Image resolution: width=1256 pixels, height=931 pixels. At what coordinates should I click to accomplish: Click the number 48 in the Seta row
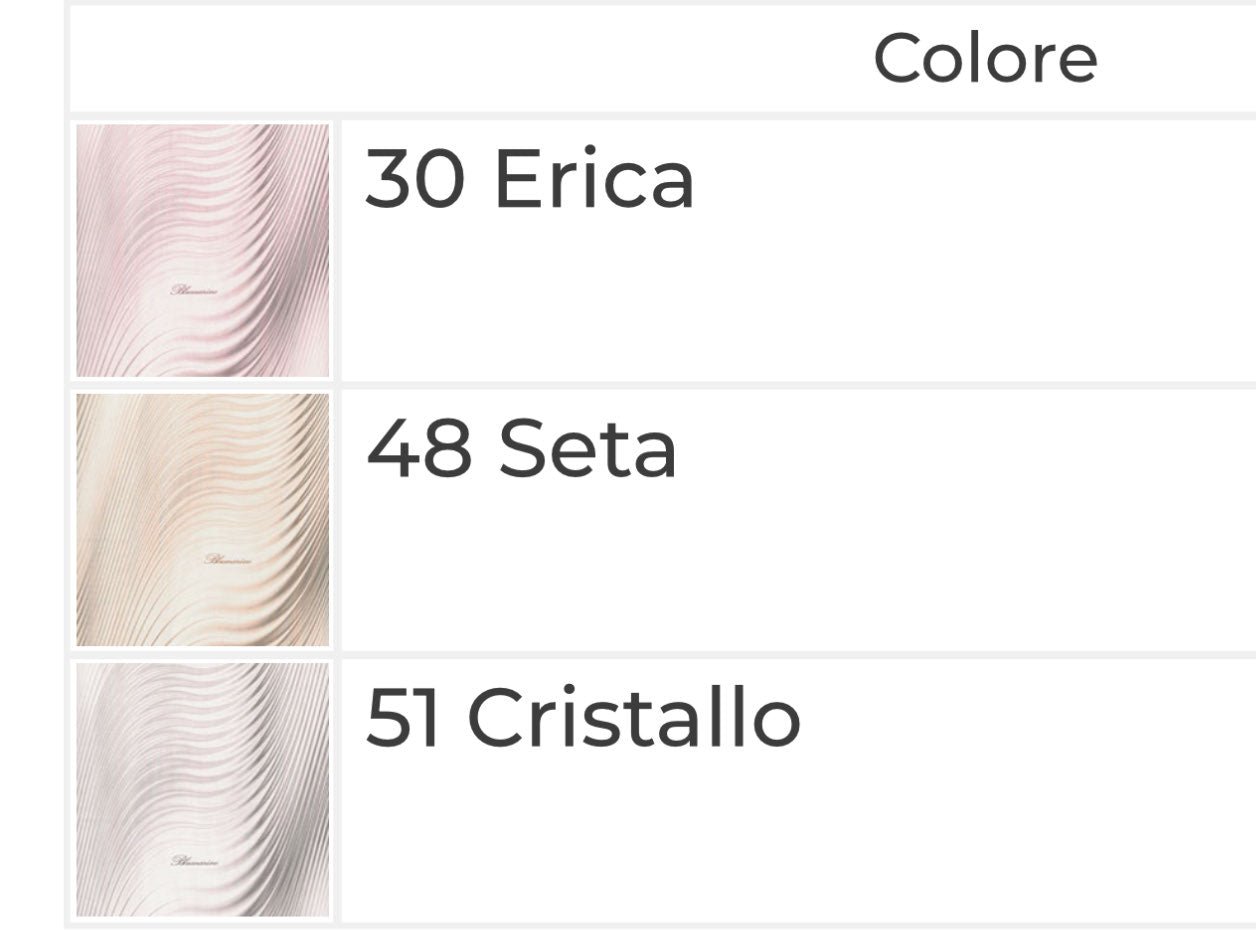coord(418,449)
